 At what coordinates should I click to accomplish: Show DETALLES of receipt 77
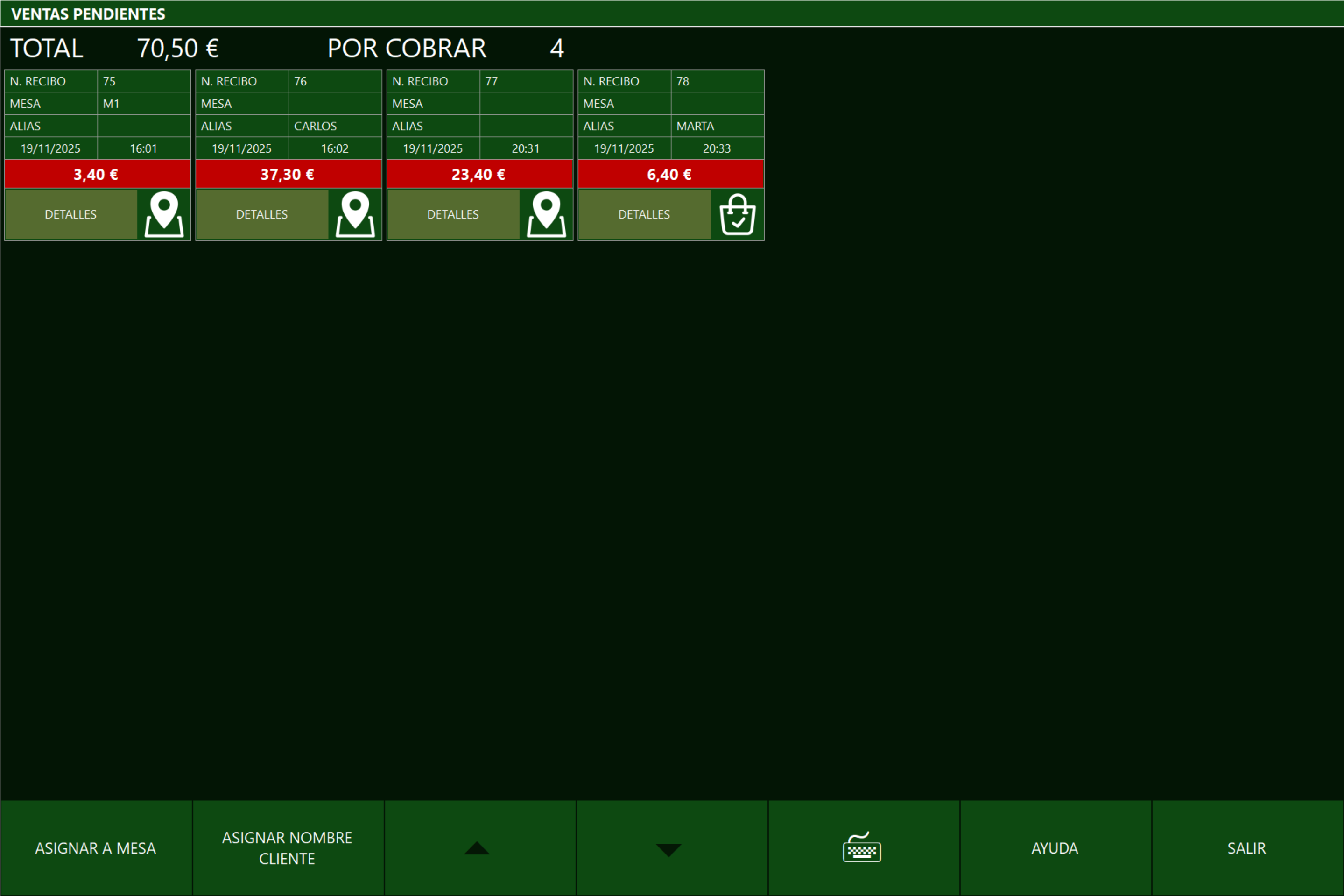453,214
